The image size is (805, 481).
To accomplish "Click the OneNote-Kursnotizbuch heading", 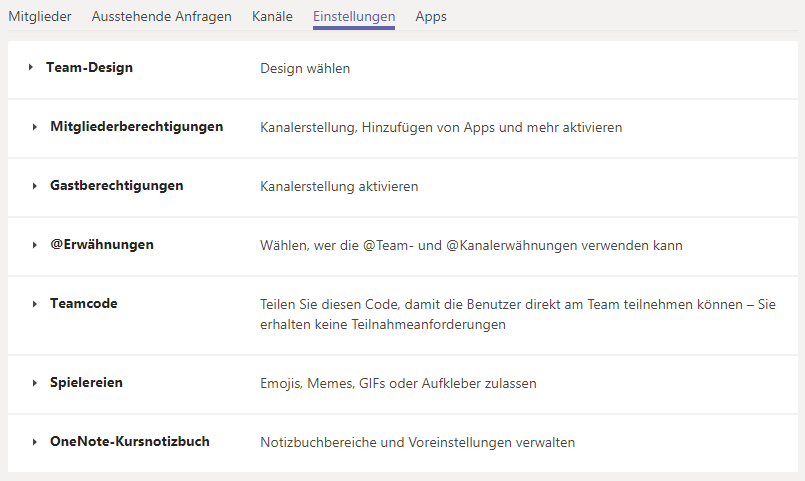I will pyautogui.click(x=130, y=441).
